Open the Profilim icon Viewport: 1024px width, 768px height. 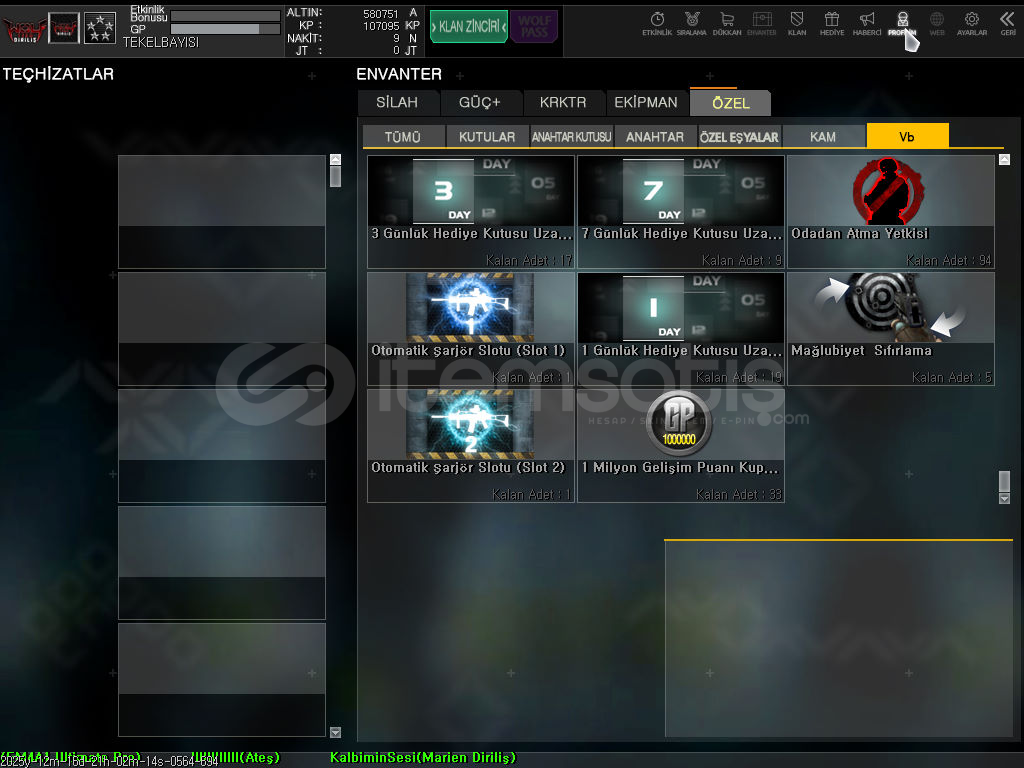point(902,22)
